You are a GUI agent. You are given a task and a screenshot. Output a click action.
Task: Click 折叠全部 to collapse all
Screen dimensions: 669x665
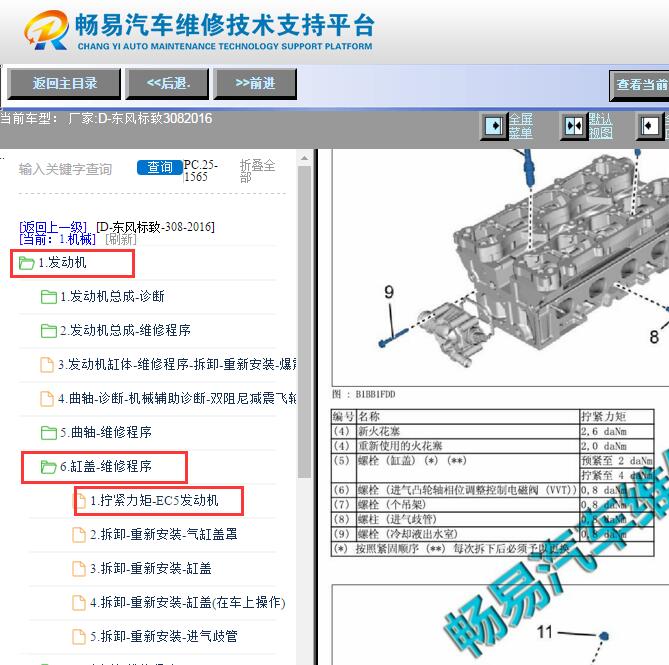click(x=257, y=171)
